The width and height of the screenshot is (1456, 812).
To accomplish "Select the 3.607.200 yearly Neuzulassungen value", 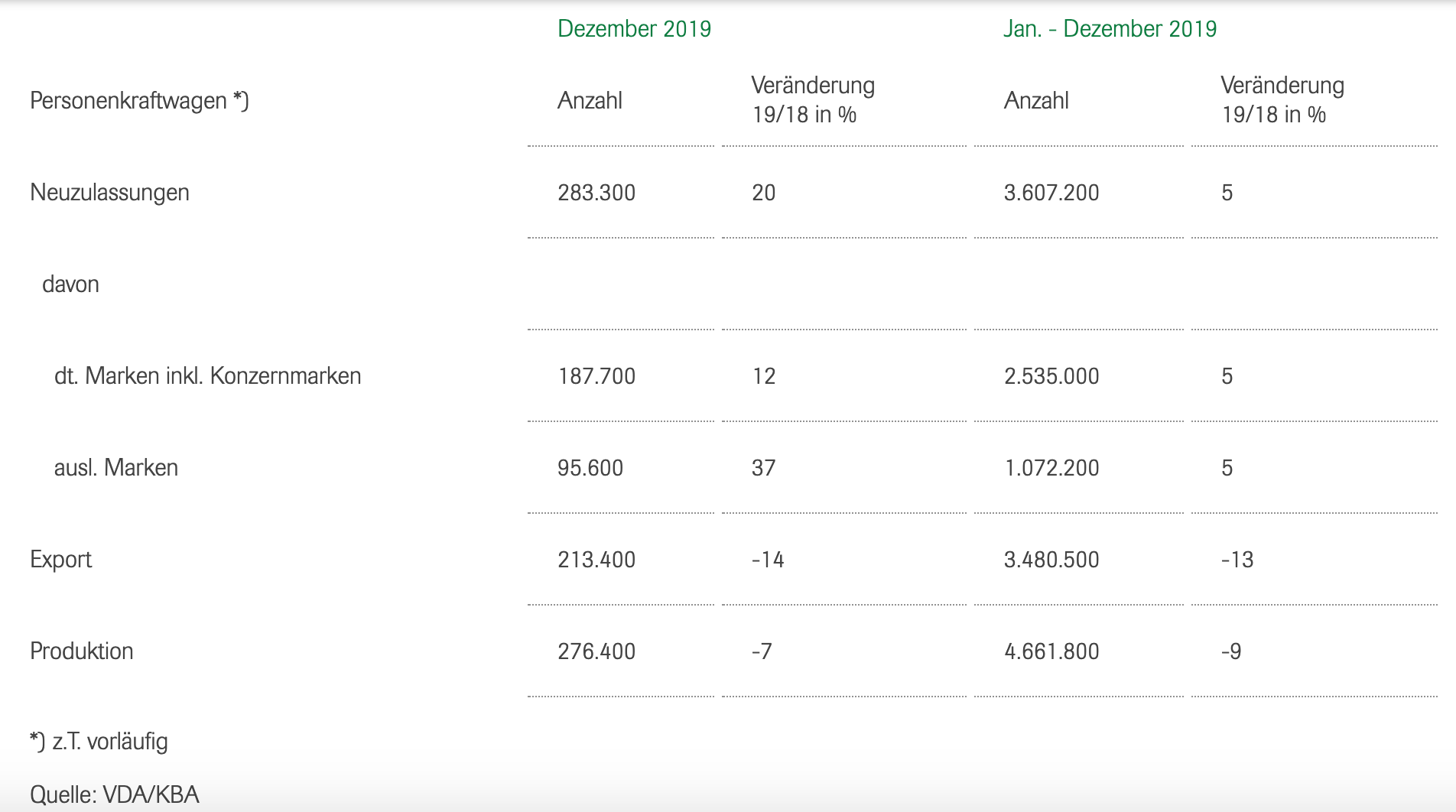I will click(x=1051, y=193).
